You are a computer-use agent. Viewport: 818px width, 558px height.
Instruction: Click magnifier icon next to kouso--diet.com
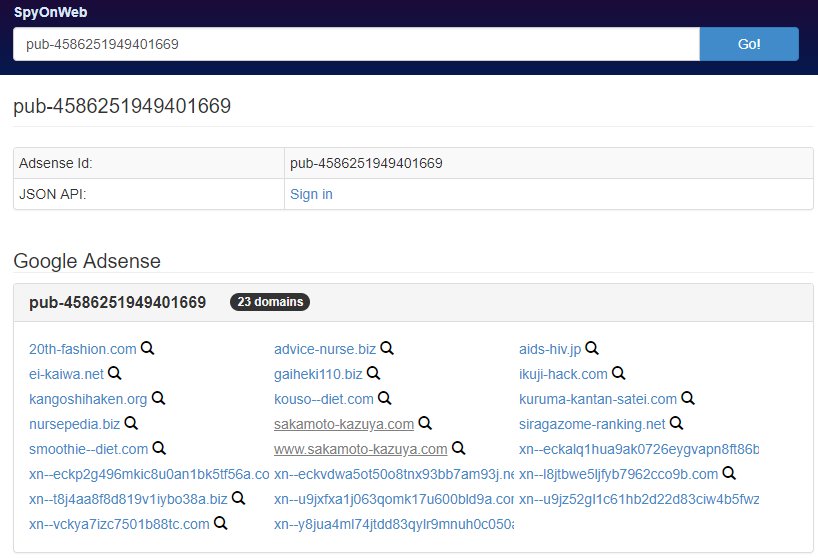(384, 398)
